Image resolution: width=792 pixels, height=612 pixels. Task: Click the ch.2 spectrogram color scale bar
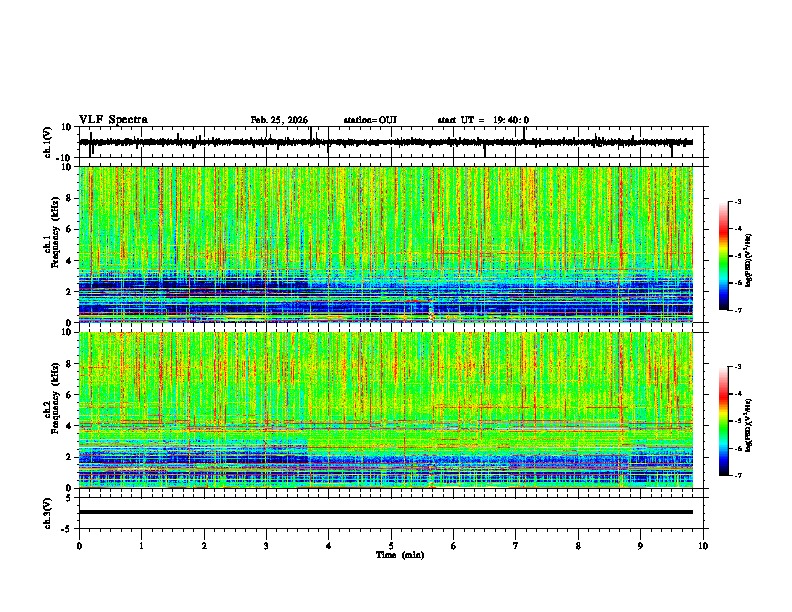(724, 421)
